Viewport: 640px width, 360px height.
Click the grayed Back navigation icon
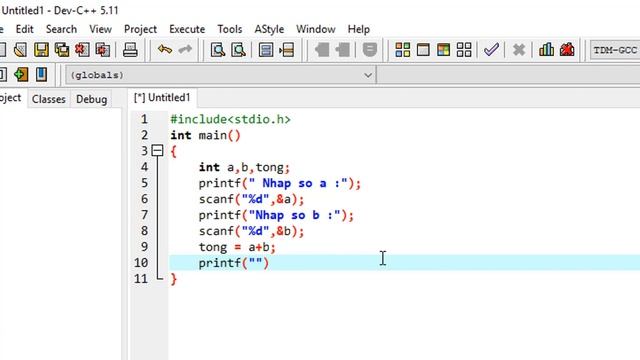[x=322, y=50]
